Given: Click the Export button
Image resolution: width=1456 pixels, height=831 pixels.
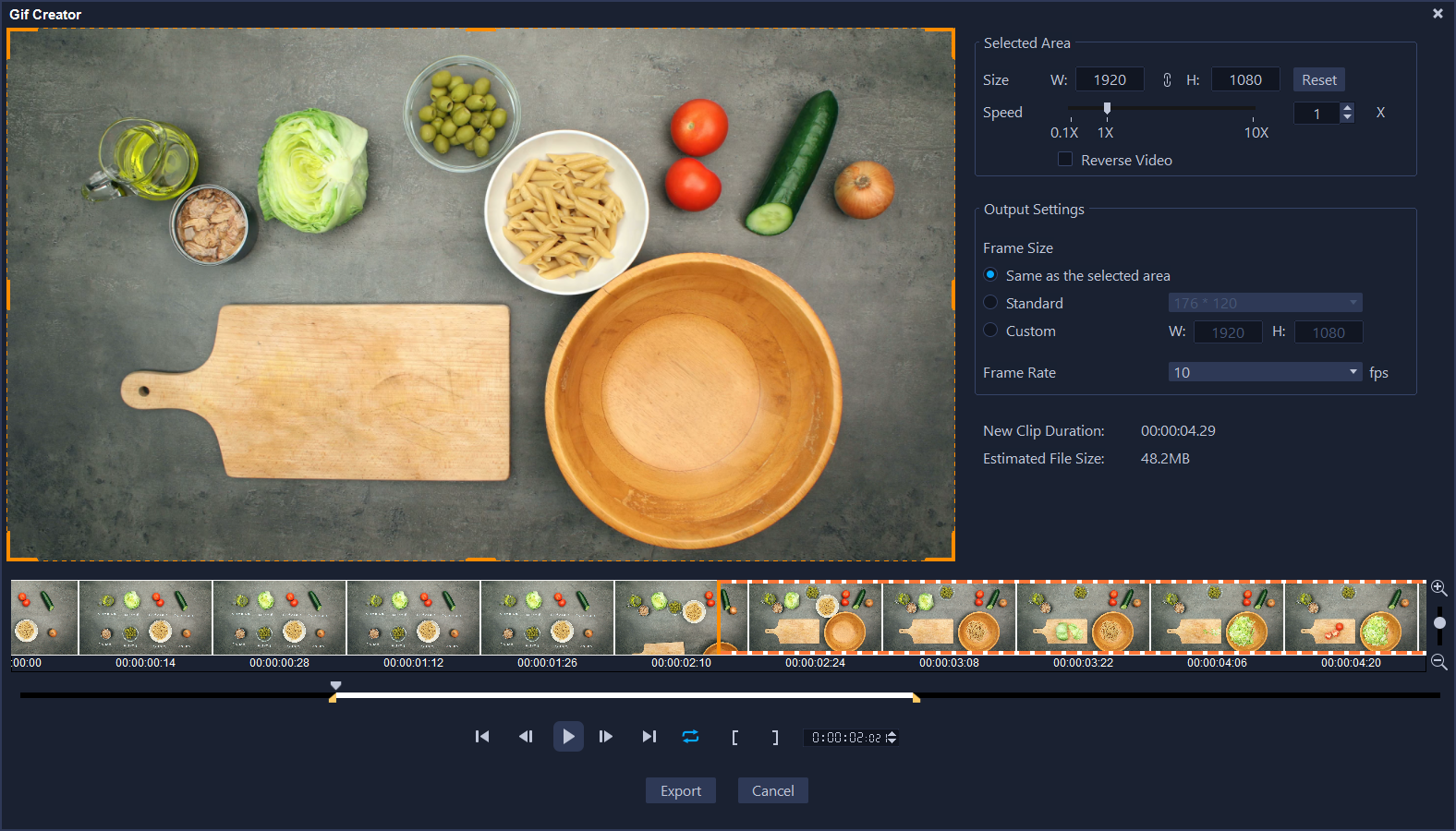Looking at the screenshot, I should pyautogui.click(x=680, y=790).
